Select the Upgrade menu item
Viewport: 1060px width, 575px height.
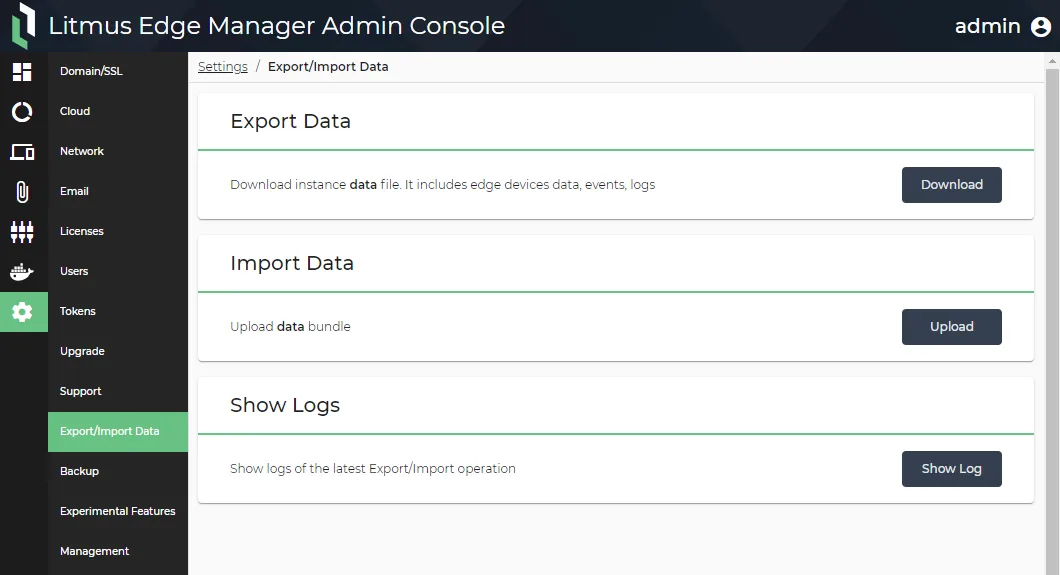(x=118, y=351)
